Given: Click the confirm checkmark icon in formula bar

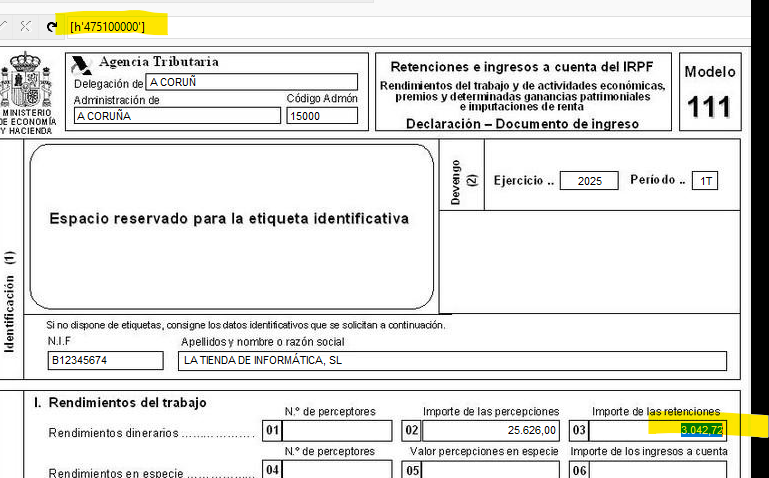Looking at the screenshot, I should tap(5, 26).
